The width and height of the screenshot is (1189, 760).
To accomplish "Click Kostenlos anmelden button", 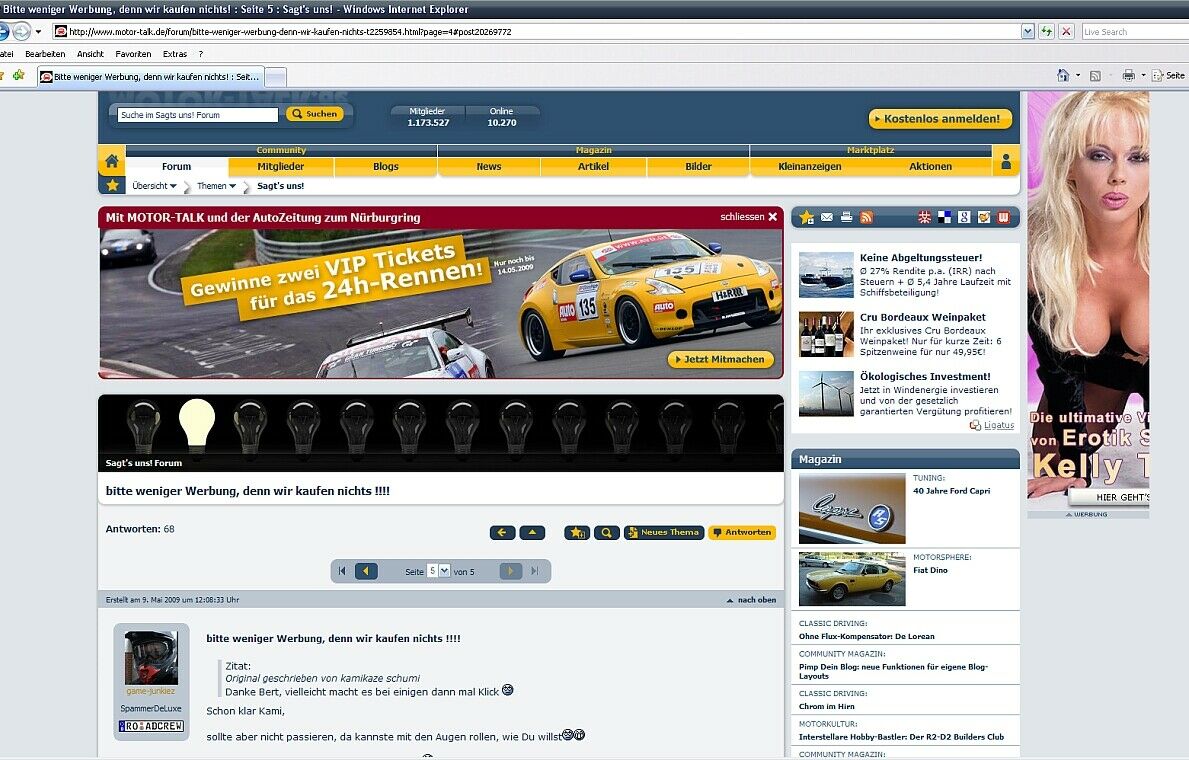I will point(940,118).
